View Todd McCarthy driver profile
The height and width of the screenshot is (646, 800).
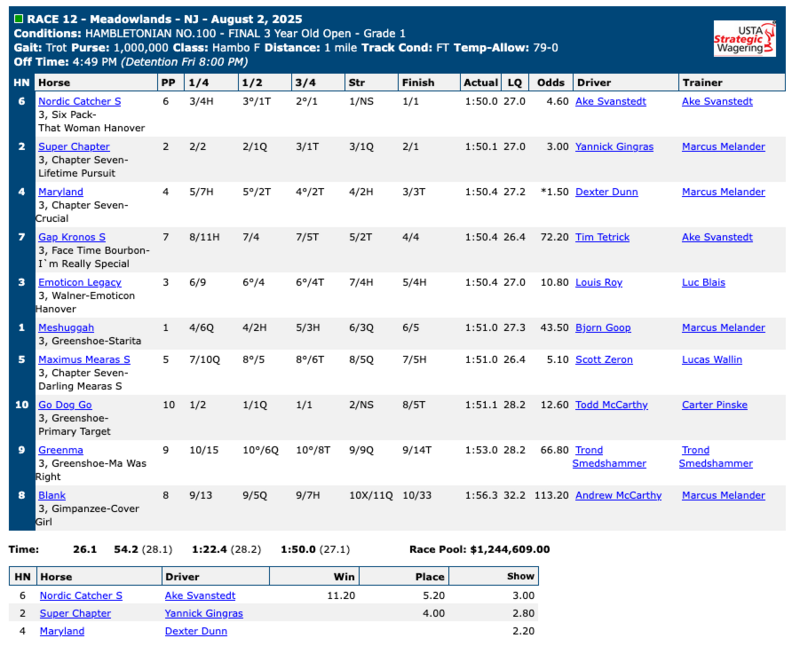pyautogui.click(x=611, y=405)
